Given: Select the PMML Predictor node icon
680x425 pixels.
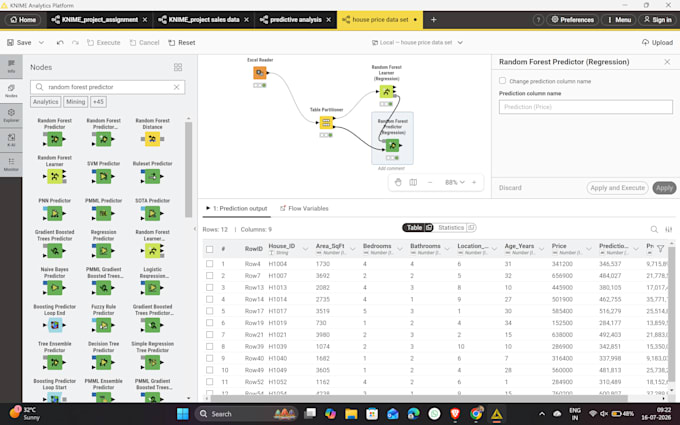Looking at the screenshot, I should click(103, 213).
